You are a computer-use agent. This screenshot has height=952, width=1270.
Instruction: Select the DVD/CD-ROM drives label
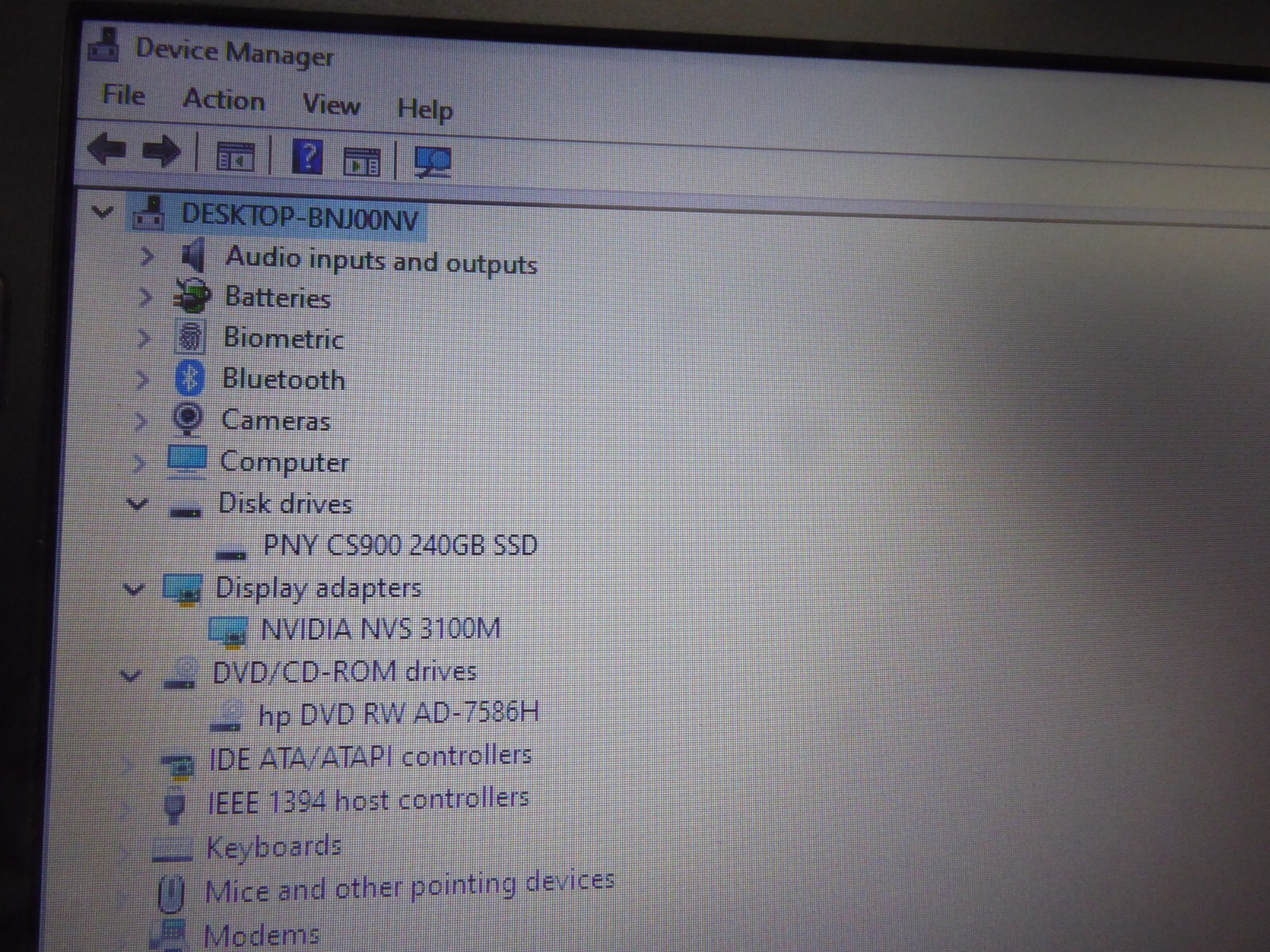click(x=344, y=673)
